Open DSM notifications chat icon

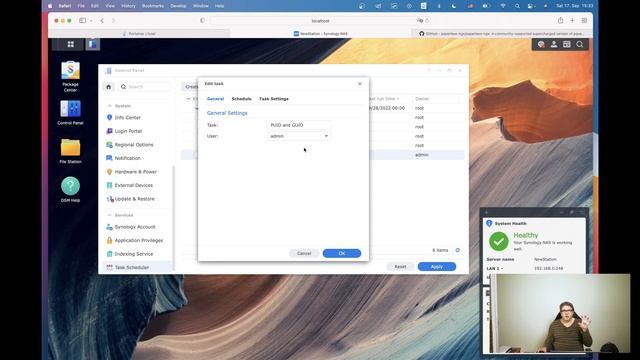541,44
